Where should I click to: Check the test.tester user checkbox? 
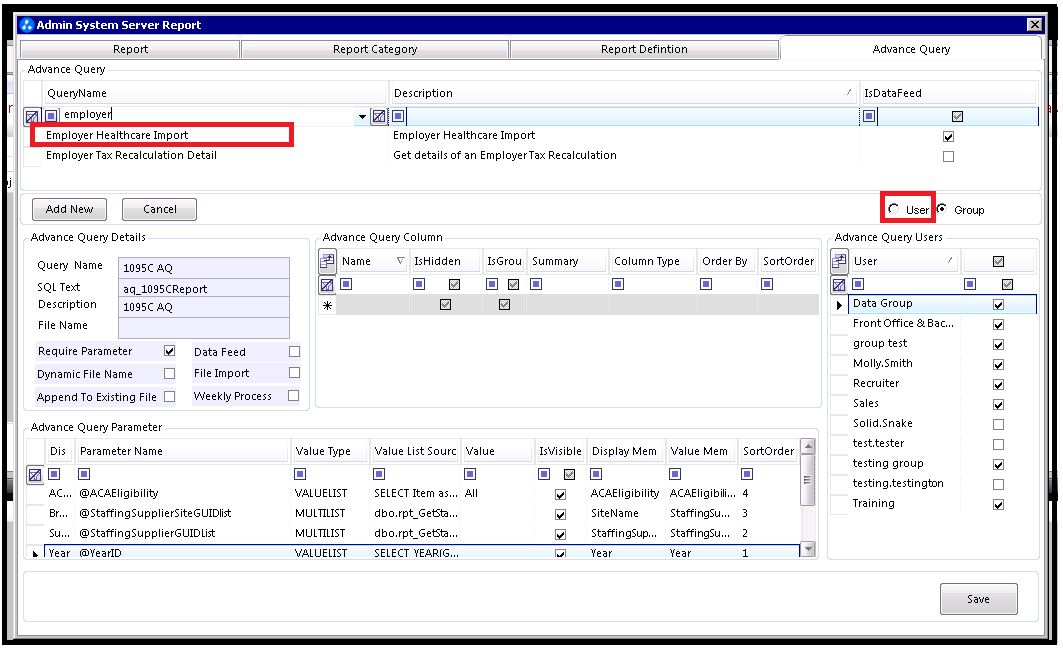pos(998,444)
